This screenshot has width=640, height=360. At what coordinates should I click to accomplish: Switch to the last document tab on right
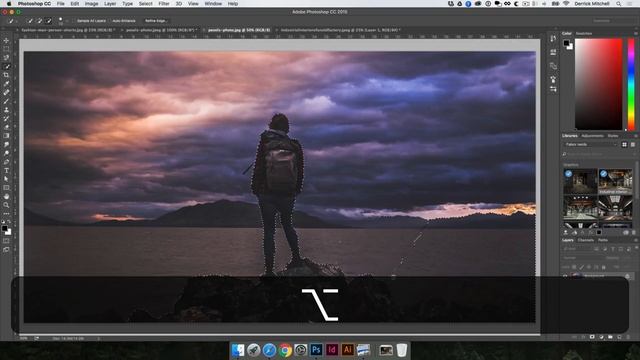click(x=340, y=30)
